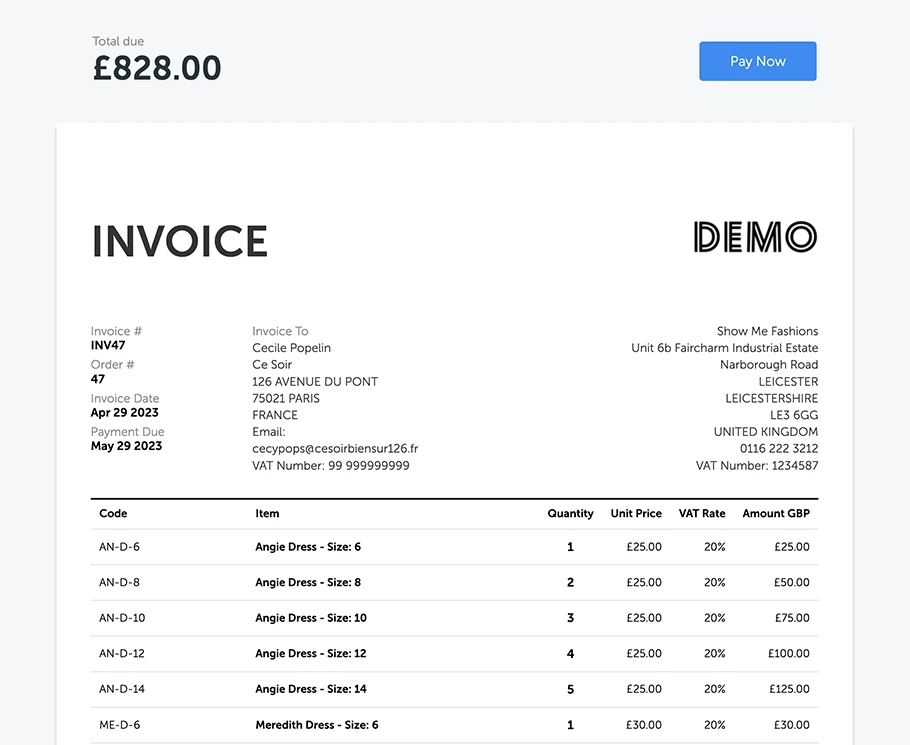Click the £125.00 amount for Size 14
The width and height of the screenshot is (910, 745).
point(788,689)
